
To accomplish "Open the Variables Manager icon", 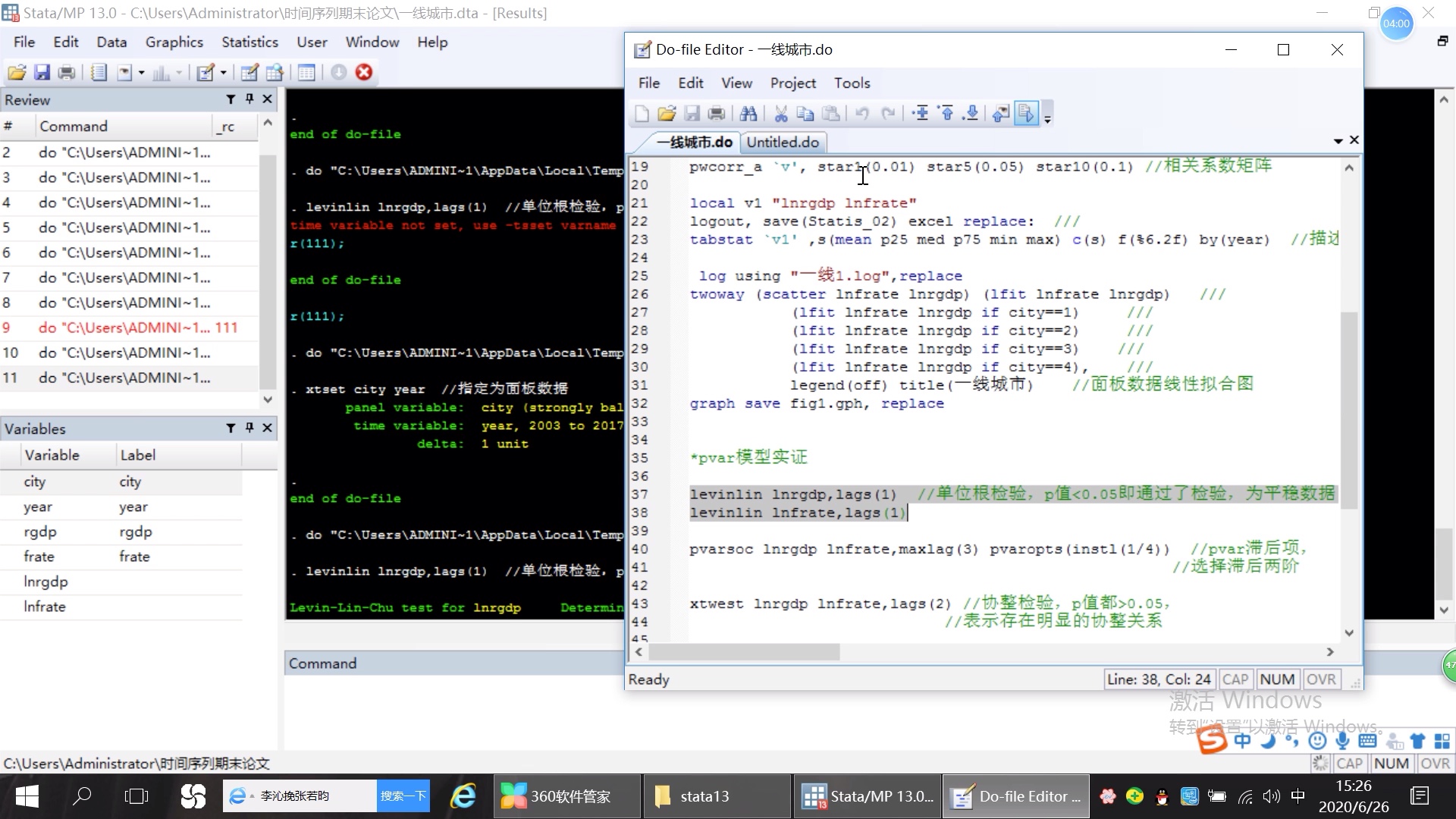I will click(x=306, y=73).
